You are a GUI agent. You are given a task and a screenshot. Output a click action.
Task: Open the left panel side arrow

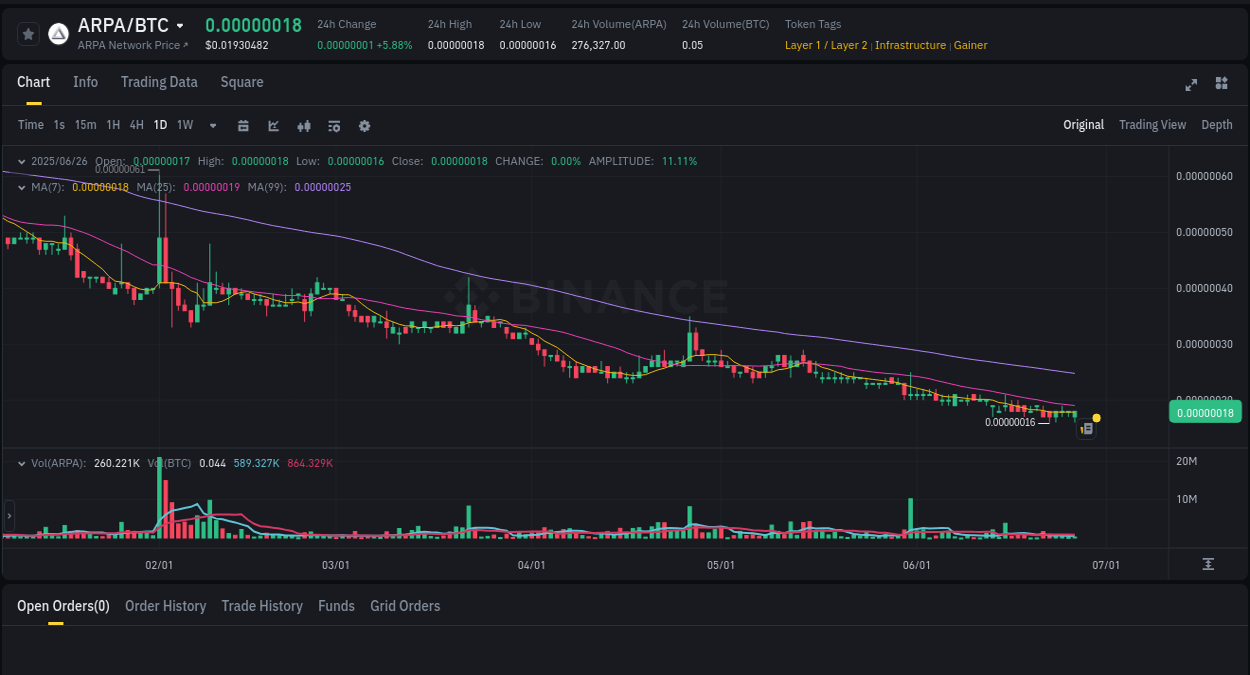coord(8,516)
